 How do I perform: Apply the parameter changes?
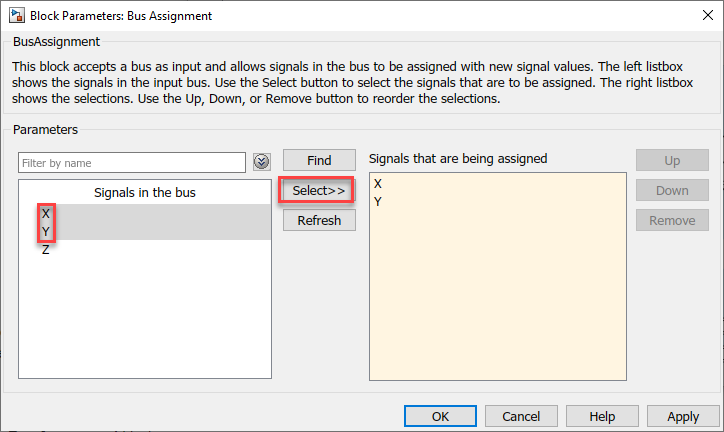(683, 416)
